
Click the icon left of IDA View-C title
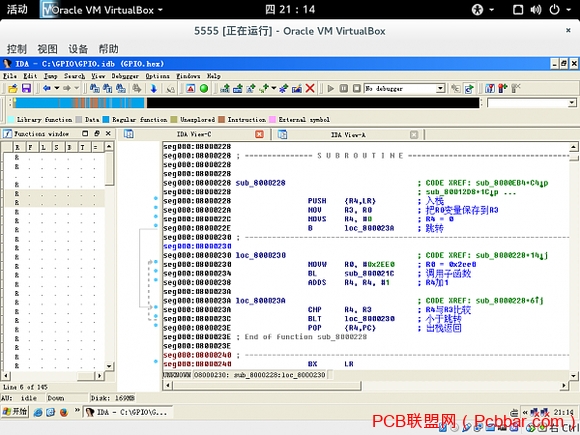(129, 134)
